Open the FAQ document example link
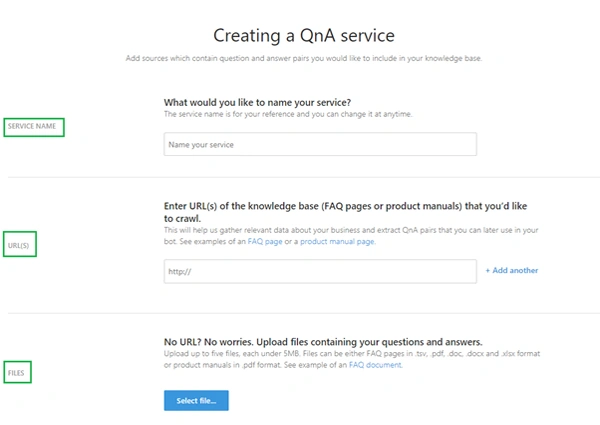 coord(375,365)
